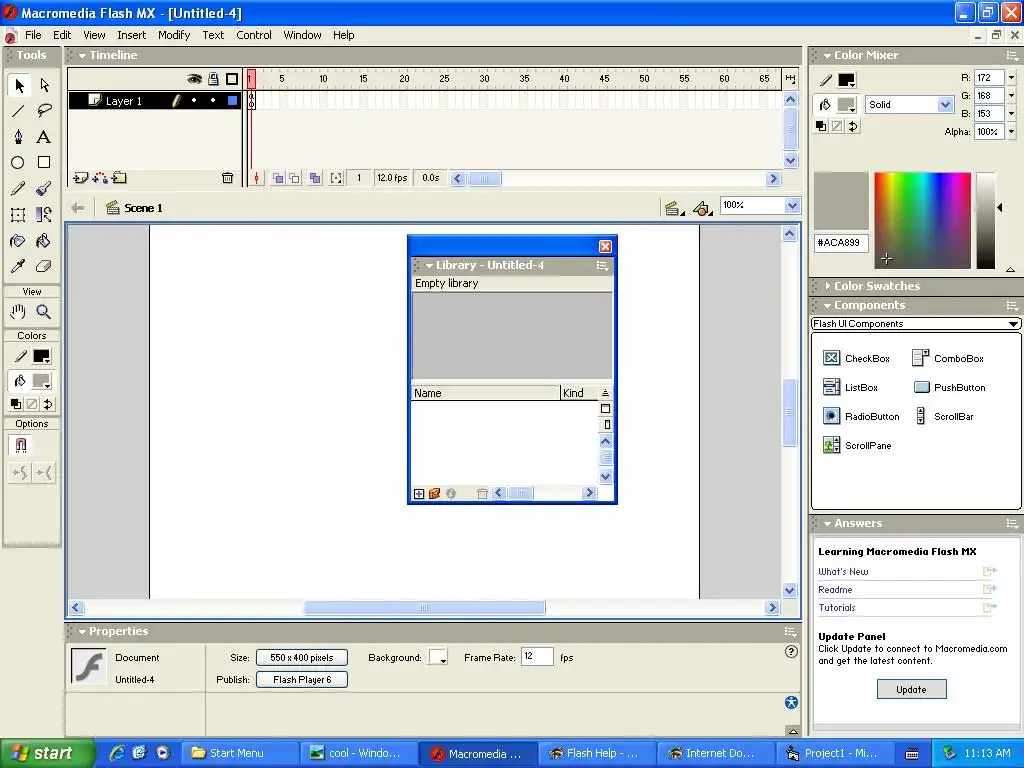Select the Arrow selection tool
The height and width of the screenshot is (768, 1024).
click(18, 85)
